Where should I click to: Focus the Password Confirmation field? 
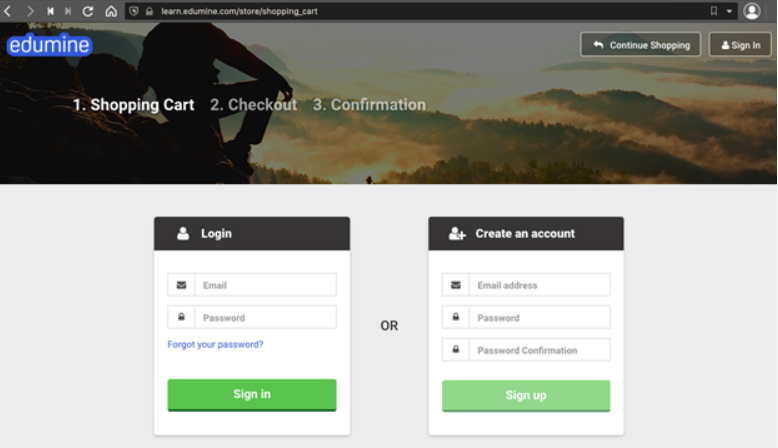[526, 350]
